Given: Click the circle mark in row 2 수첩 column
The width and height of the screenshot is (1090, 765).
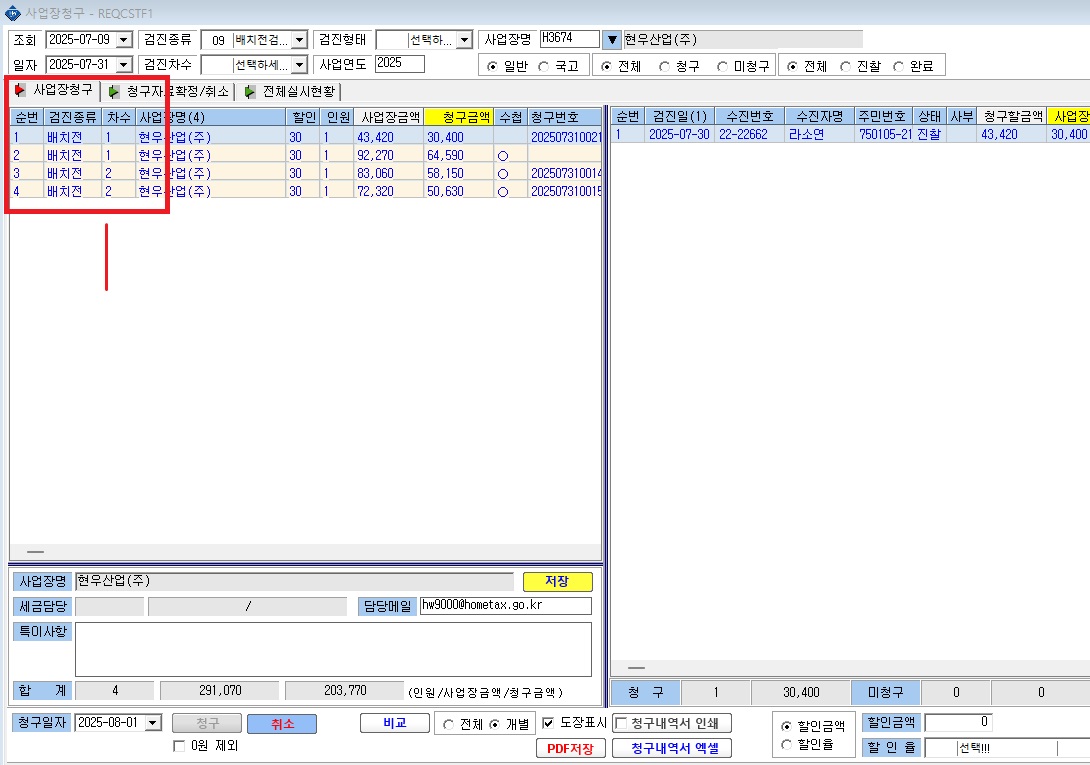Looking at the screenshot, I should coord(503,156).
